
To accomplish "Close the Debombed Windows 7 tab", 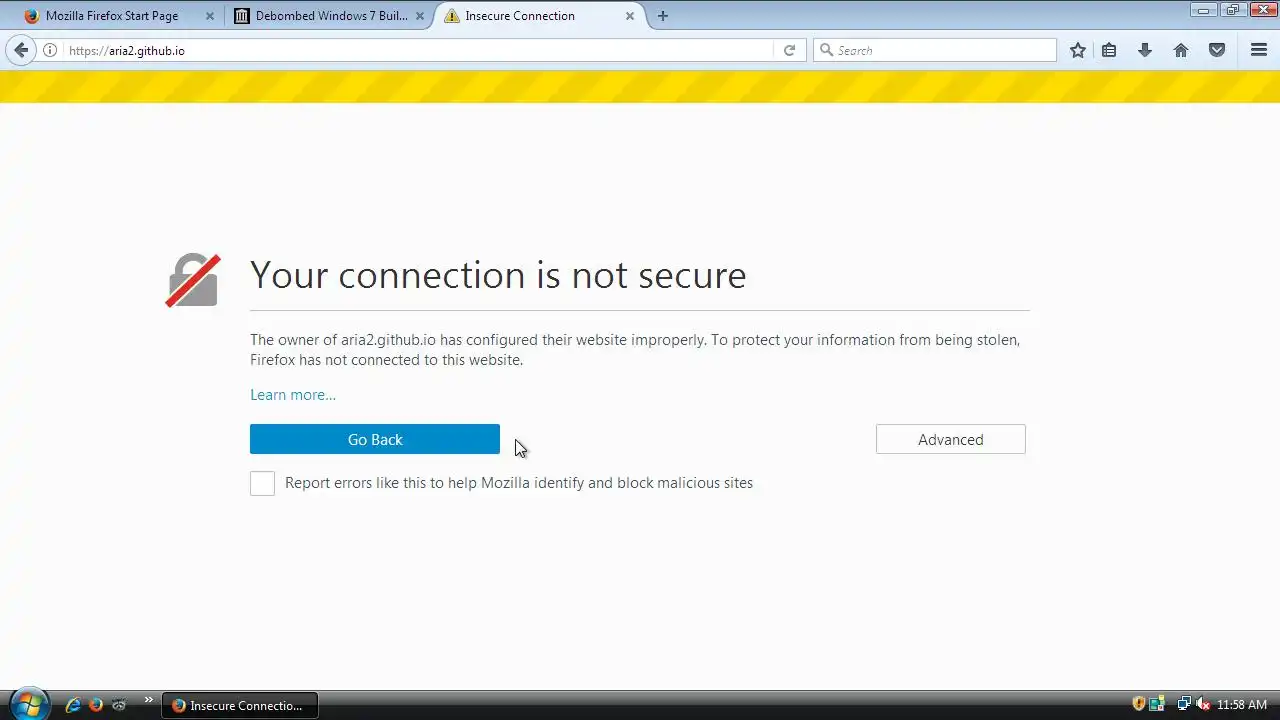I will (420, 16).
